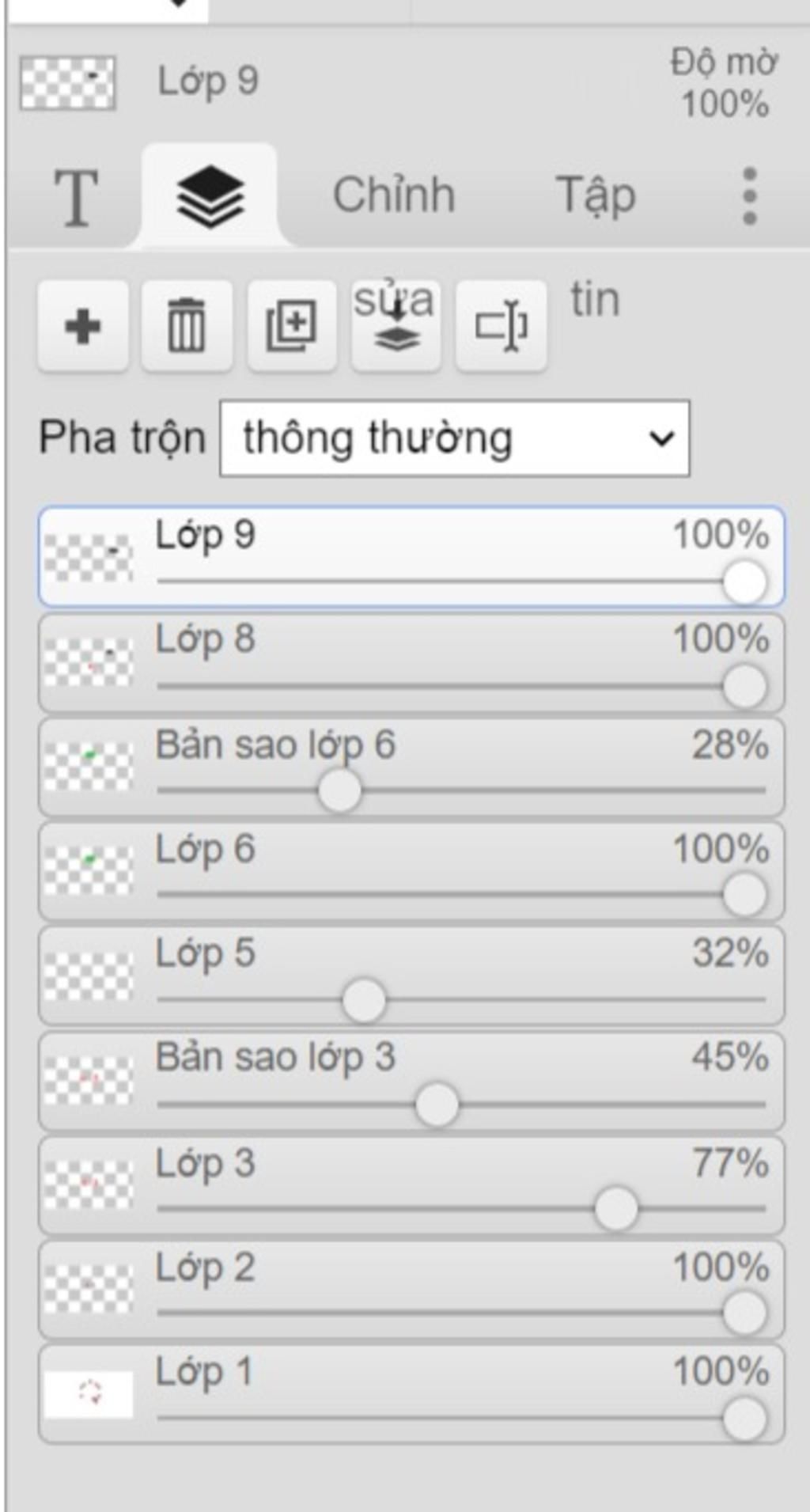This screenshot has height=1512, width=810.
Task: Click the Lớp 6 layer thumbnail
Action: tap(88, 870)
